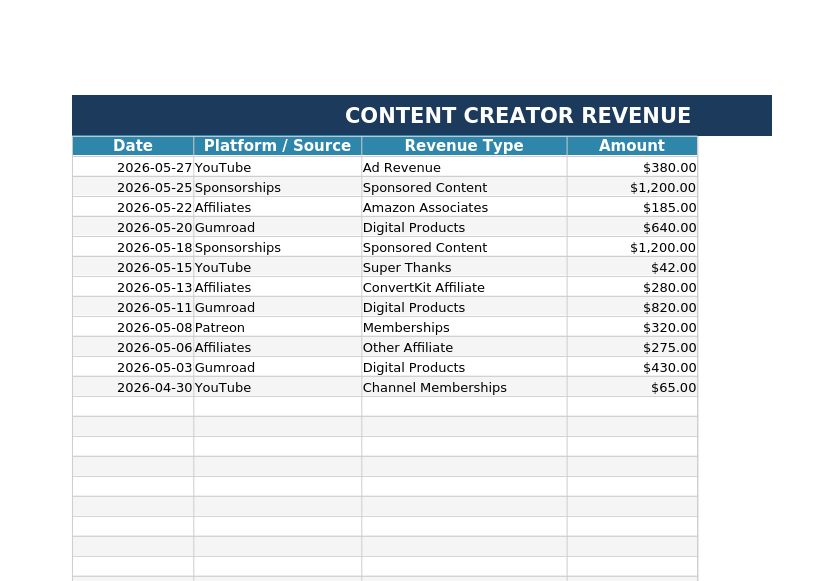Click date cell 2026-05-22

click(x=133, y=207)
